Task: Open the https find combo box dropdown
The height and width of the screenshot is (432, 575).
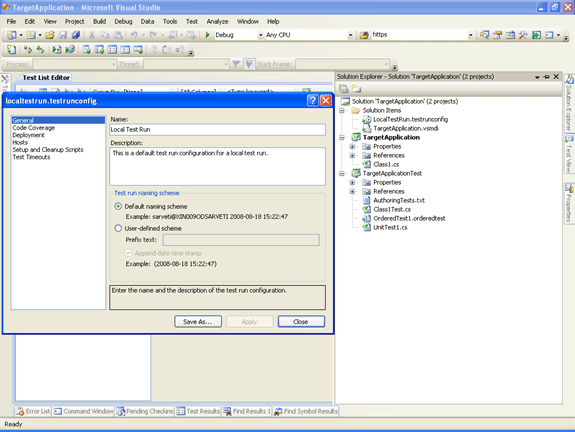Action: click(470, 35)
